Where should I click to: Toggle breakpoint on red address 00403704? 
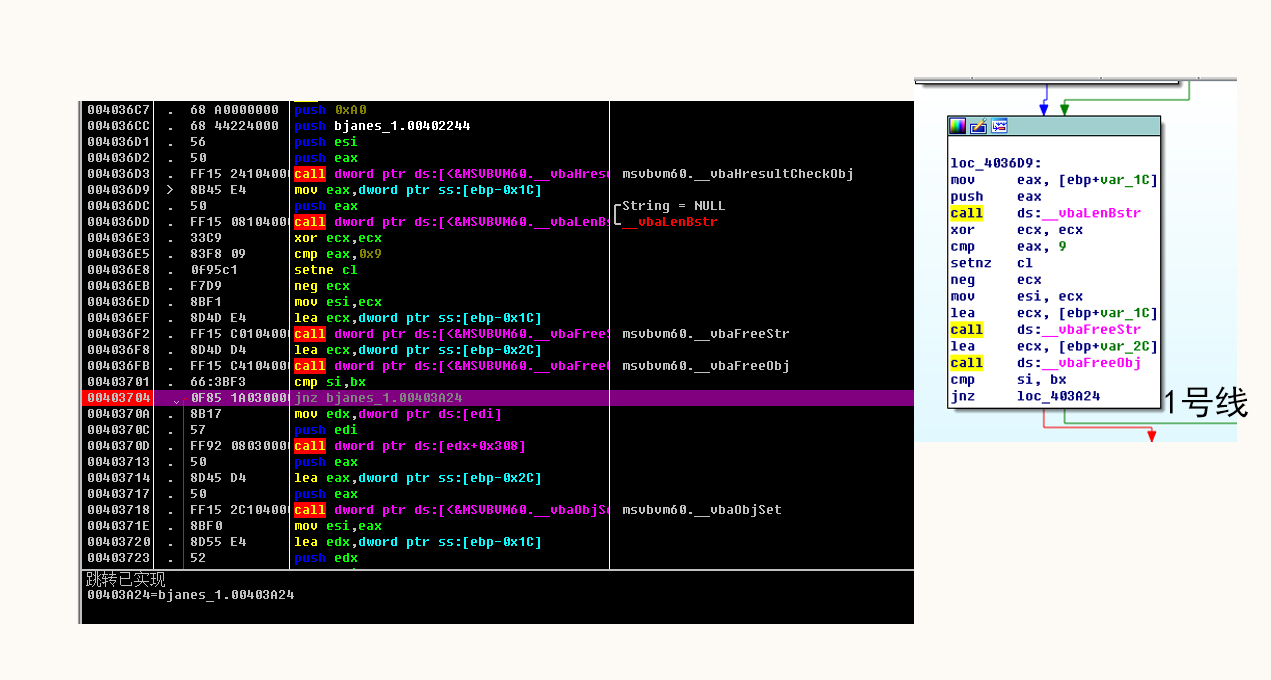[x=118, y=398]
